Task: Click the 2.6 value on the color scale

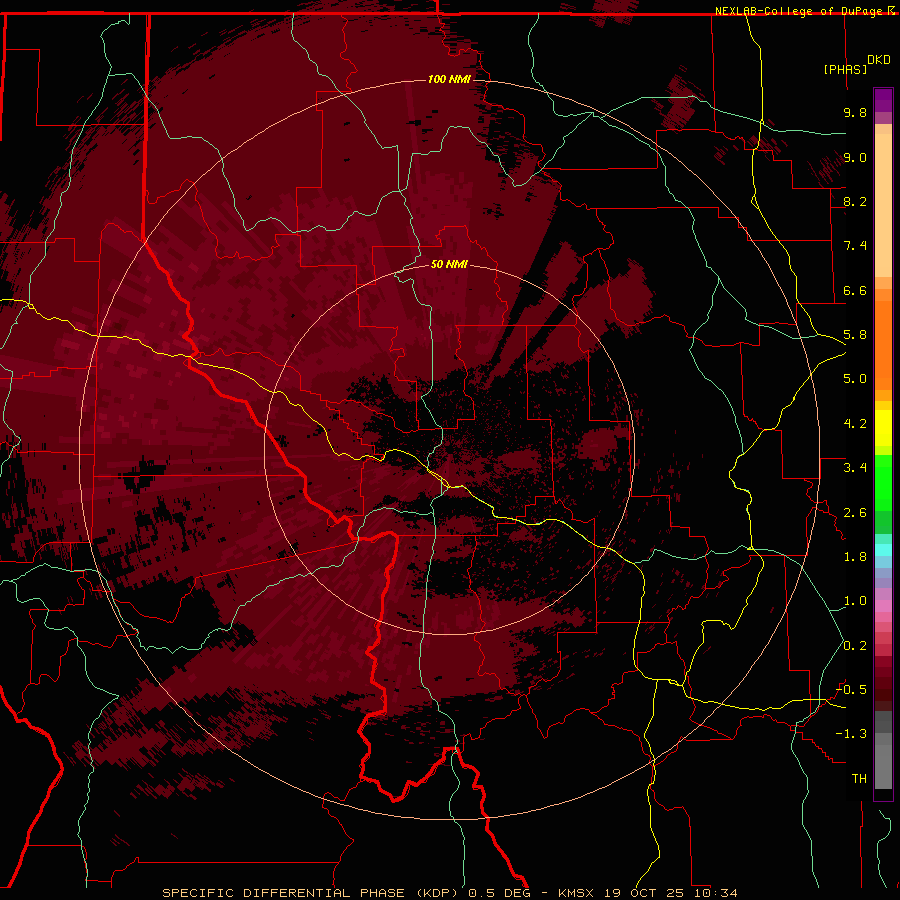Action: point(855,513)
